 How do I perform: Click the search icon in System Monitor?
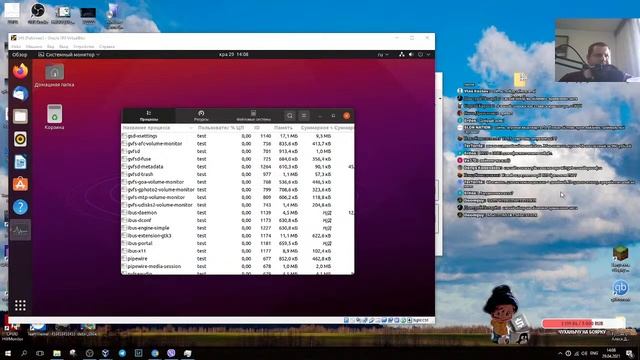[290, 116]
